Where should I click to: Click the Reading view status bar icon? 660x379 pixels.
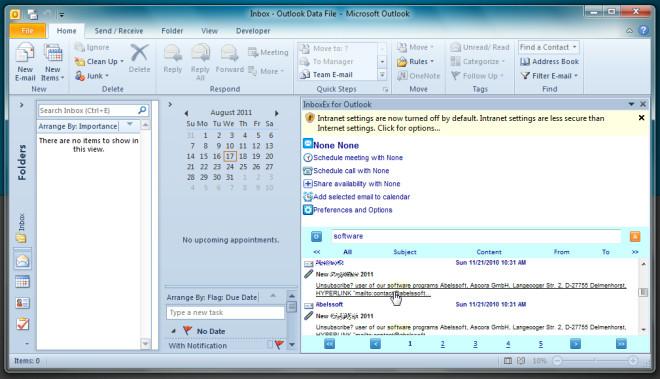(521, 361)
